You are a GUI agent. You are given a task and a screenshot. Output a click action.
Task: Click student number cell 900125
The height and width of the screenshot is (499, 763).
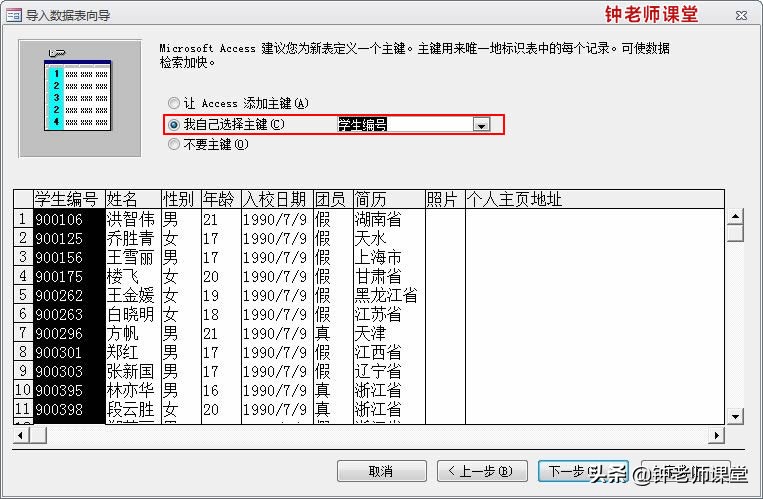(x=69, y=239)
